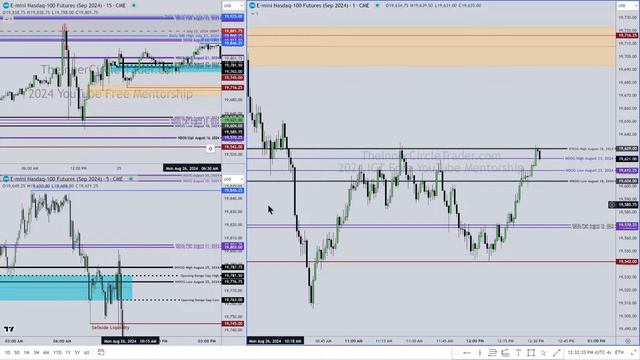This screenshot has width=640, height=360.
Task: Select the horizontal line drawing tool
Action: tap(467, 353)
